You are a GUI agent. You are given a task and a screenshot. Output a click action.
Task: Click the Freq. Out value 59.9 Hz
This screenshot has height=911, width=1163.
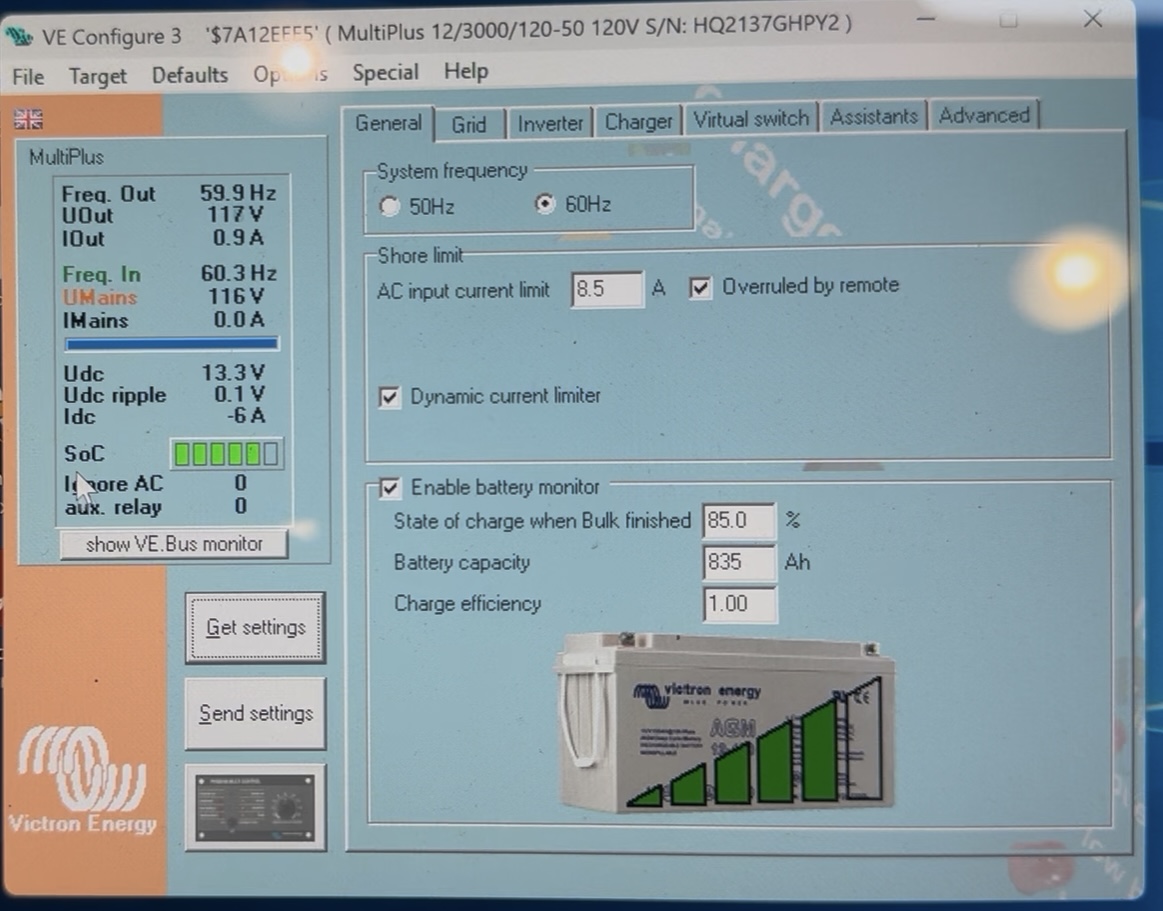(237, 193)
